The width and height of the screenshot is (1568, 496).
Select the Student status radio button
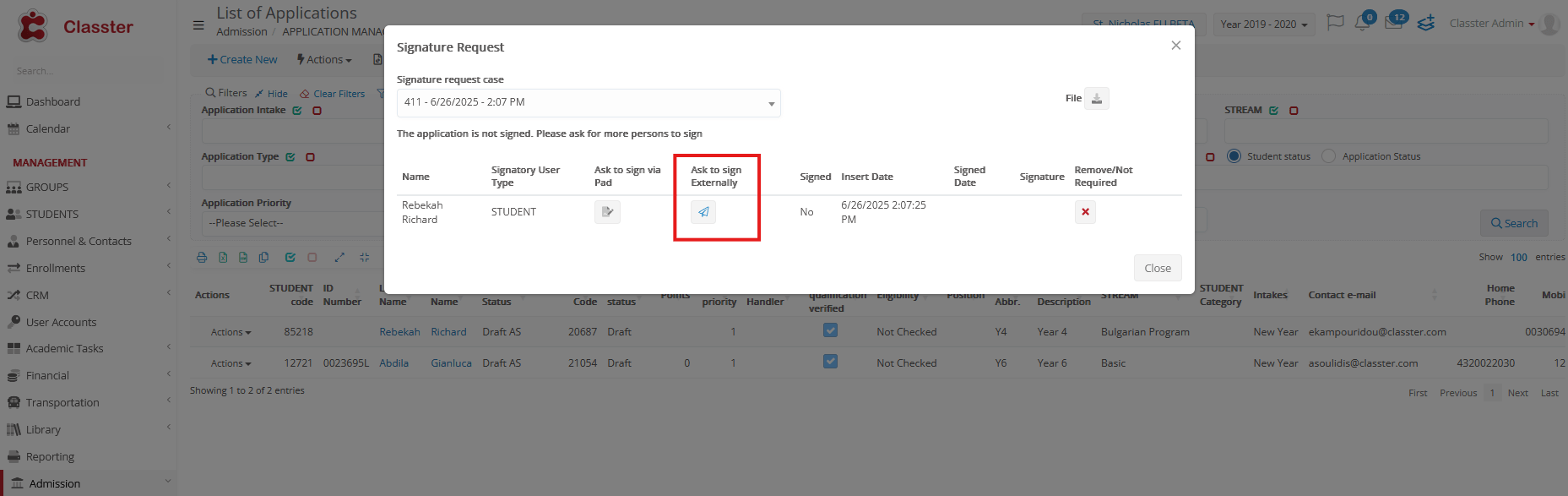[1234, 156]
